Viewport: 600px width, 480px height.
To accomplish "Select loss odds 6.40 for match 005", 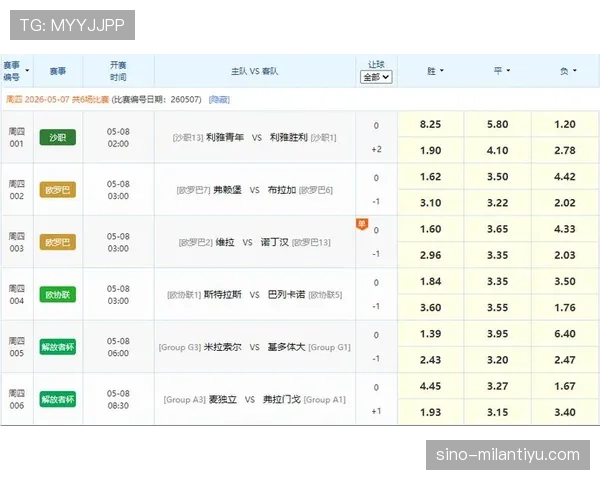I will click(565, 334).
